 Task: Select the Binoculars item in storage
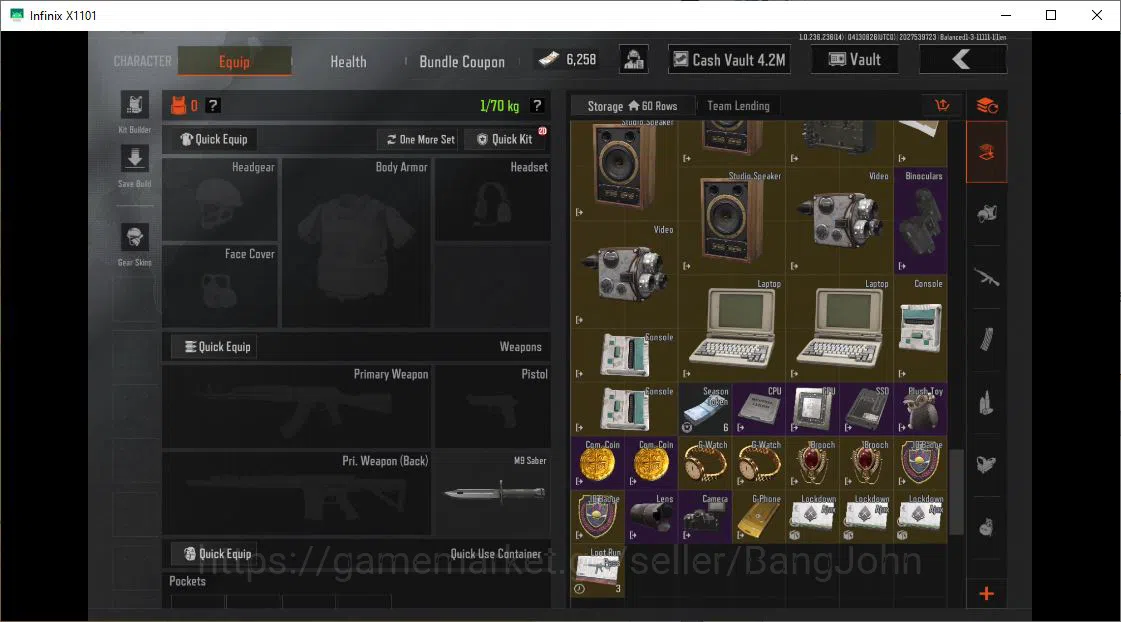921,221
